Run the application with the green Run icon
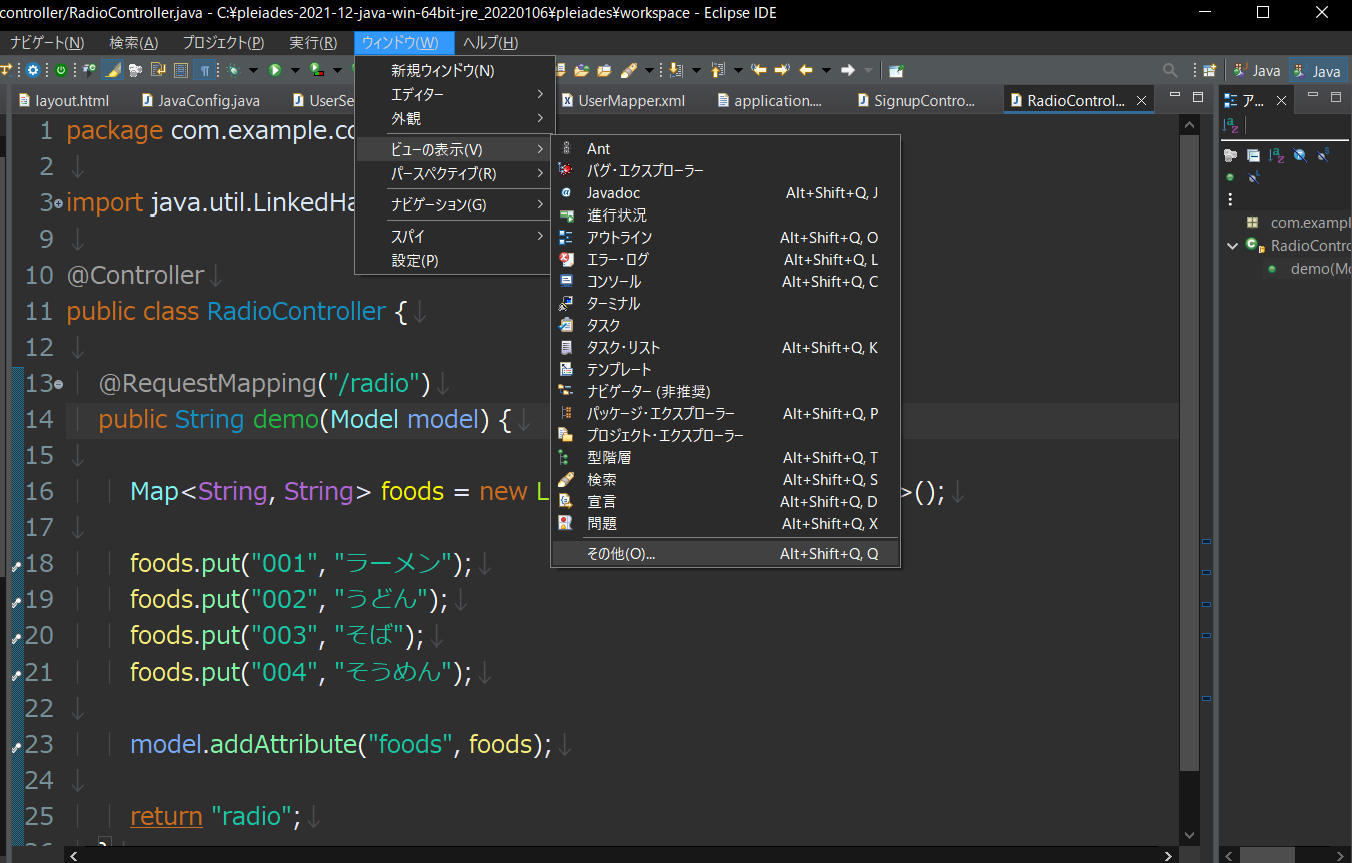Image resolution: width=1352 pixels, height=863 pixels. tap(275, 70)
